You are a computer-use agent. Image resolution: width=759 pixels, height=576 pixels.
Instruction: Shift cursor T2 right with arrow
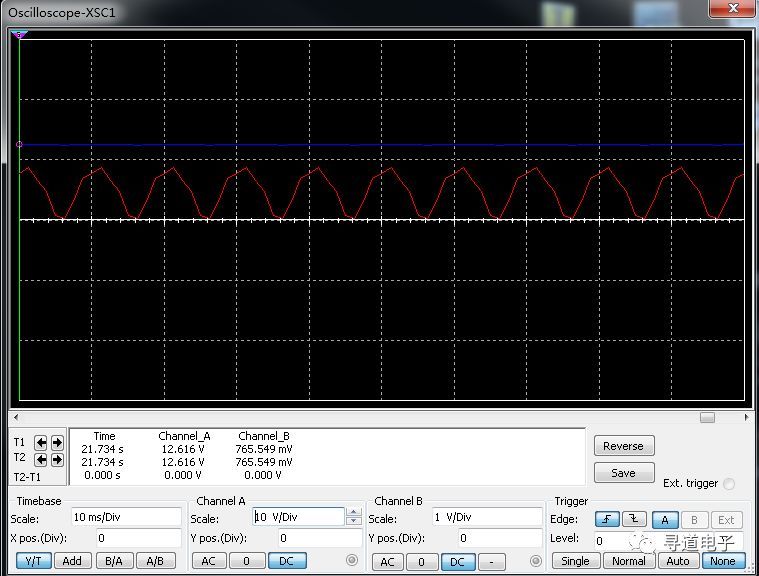tap(57, 460)
